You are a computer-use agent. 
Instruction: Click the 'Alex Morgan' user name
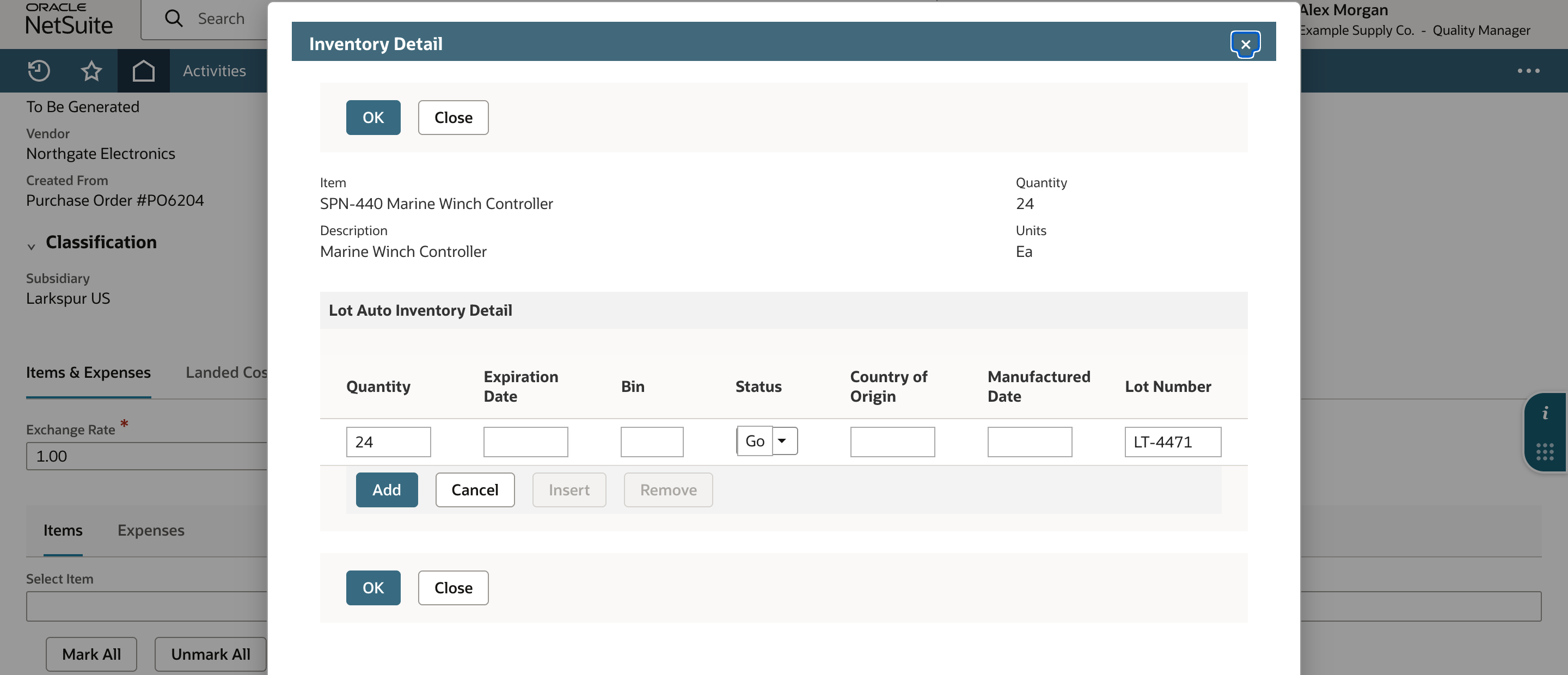pyautogui.click(x=1343, y=10)
